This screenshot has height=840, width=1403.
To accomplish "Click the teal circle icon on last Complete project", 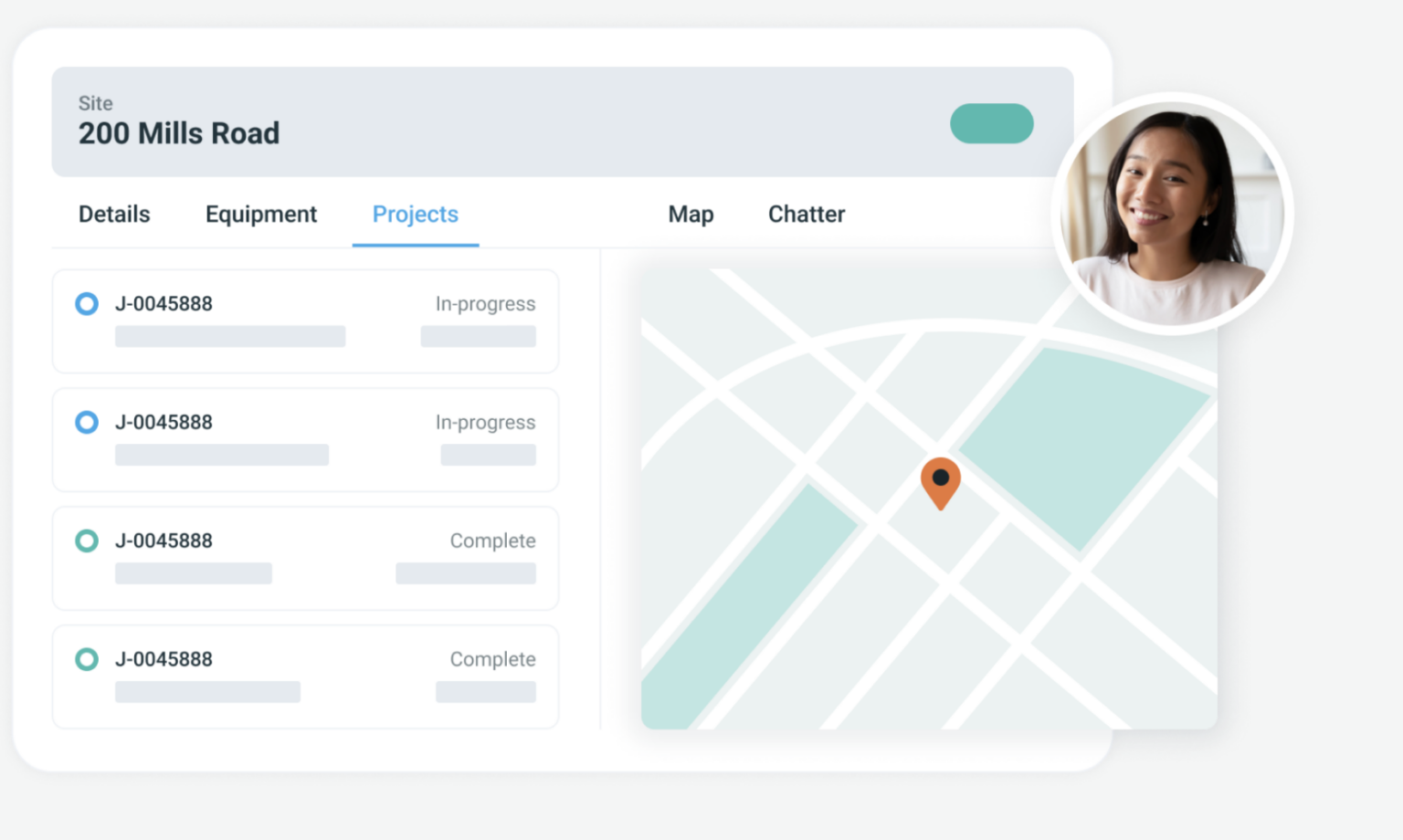I will click(87, 659).
